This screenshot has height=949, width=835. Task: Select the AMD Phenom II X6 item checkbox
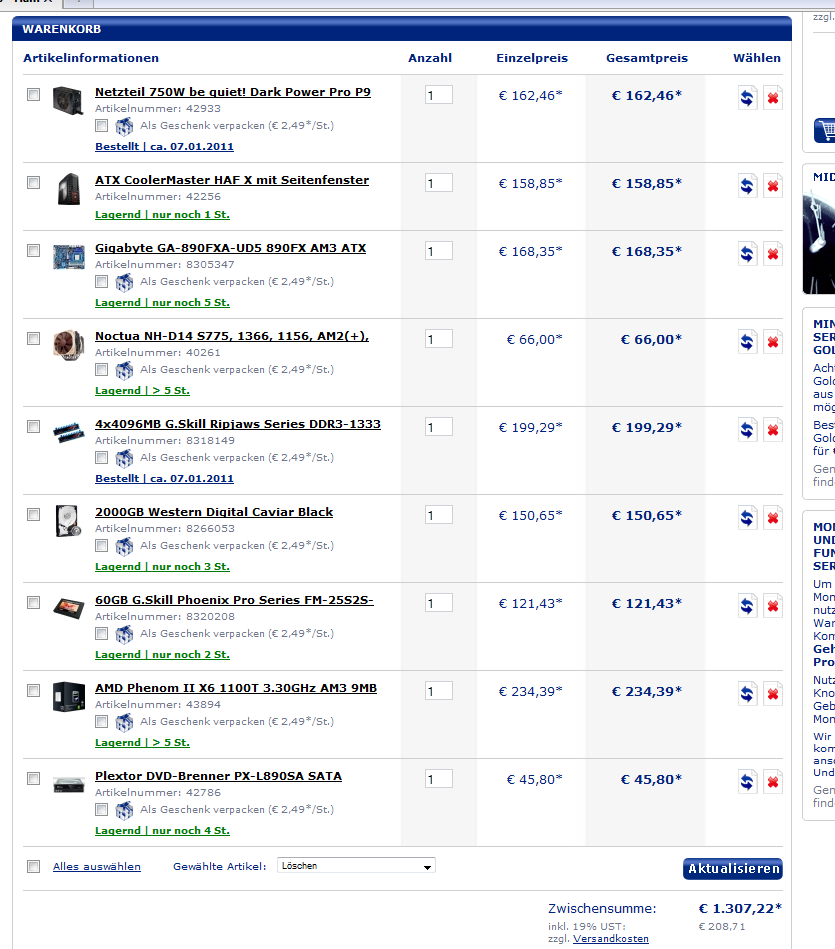pyautogui.click(x=33, y=691)
